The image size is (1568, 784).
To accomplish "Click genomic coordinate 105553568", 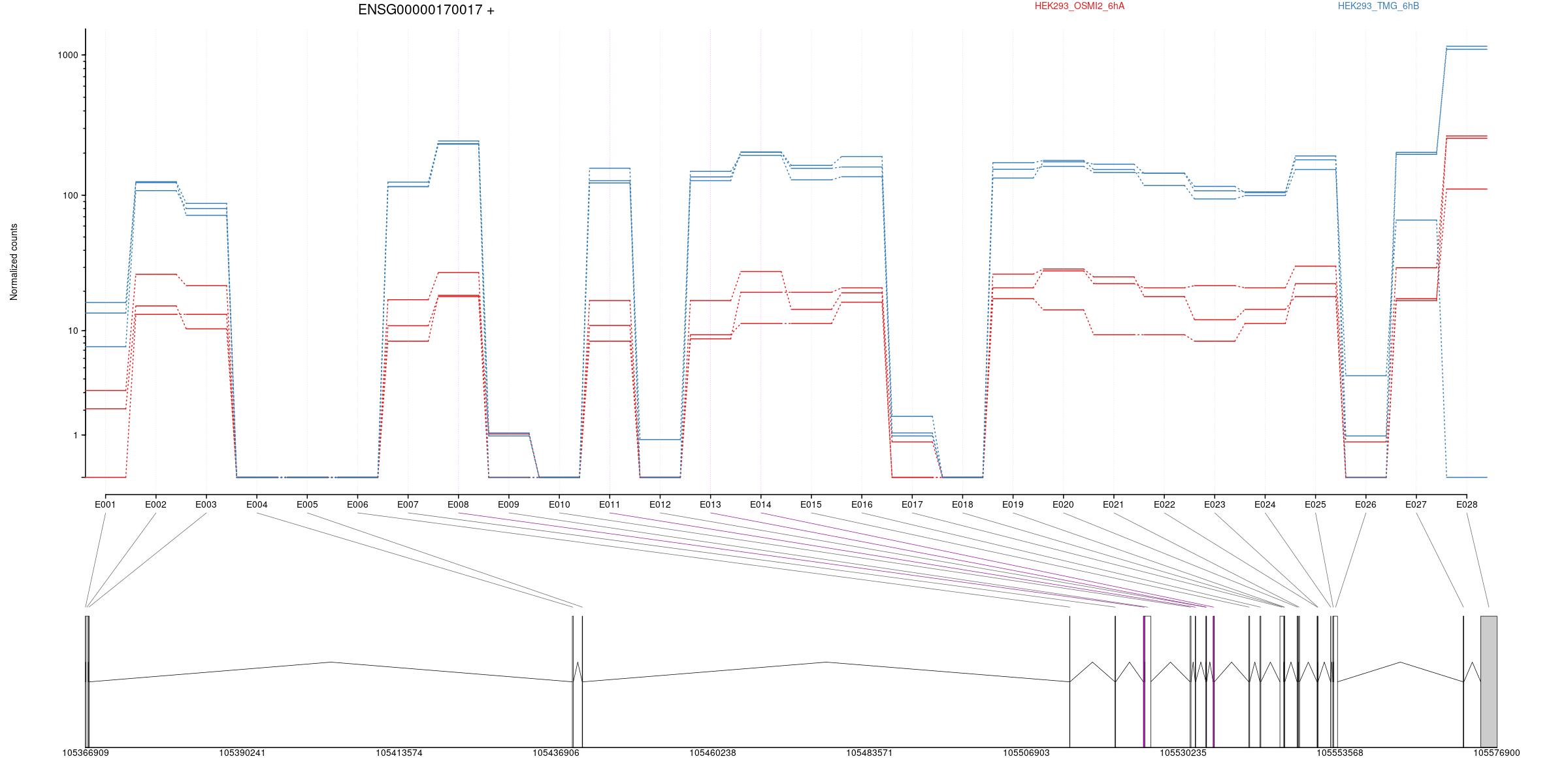I will pos(1340,753).
